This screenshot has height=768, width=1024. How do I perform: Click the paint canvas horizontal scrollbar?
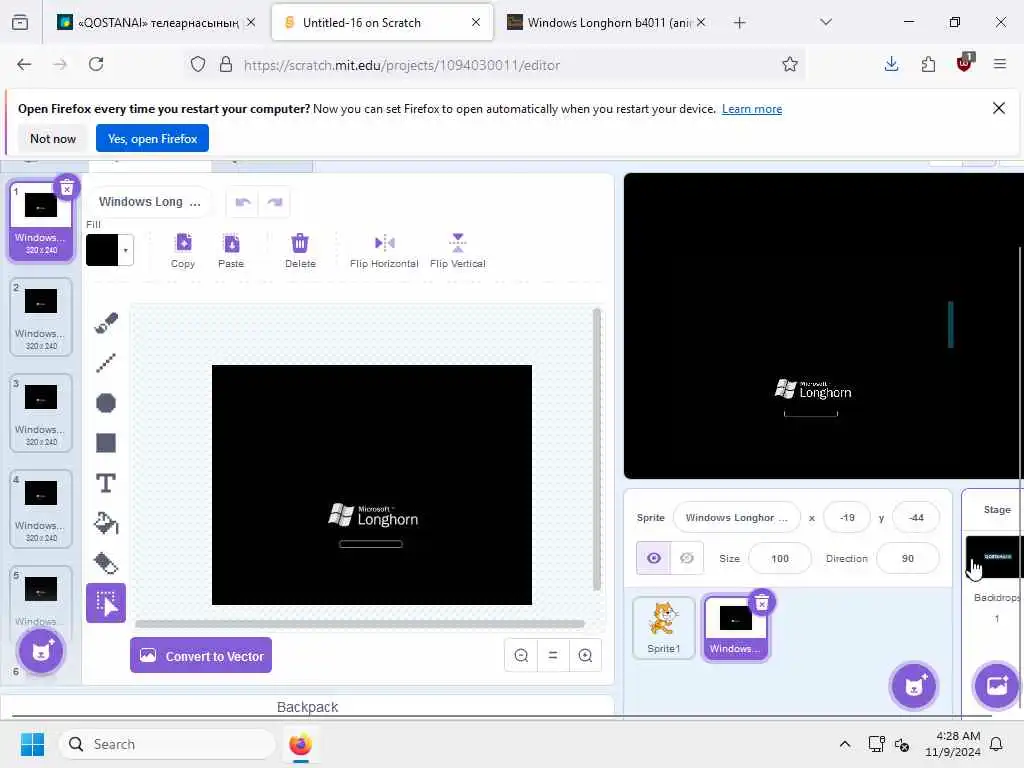[x=360, y=624]
